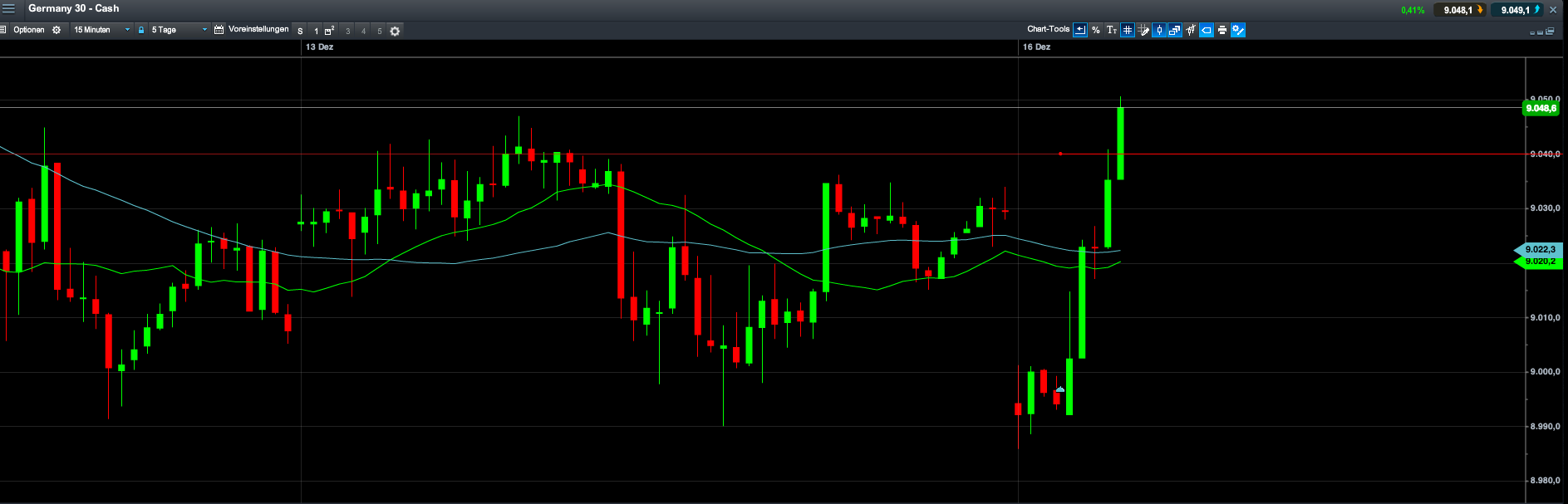Click the green 9.020,2 indicator label
The height and width of the screenshot is (504, 1568).
tap(1540, 262)
